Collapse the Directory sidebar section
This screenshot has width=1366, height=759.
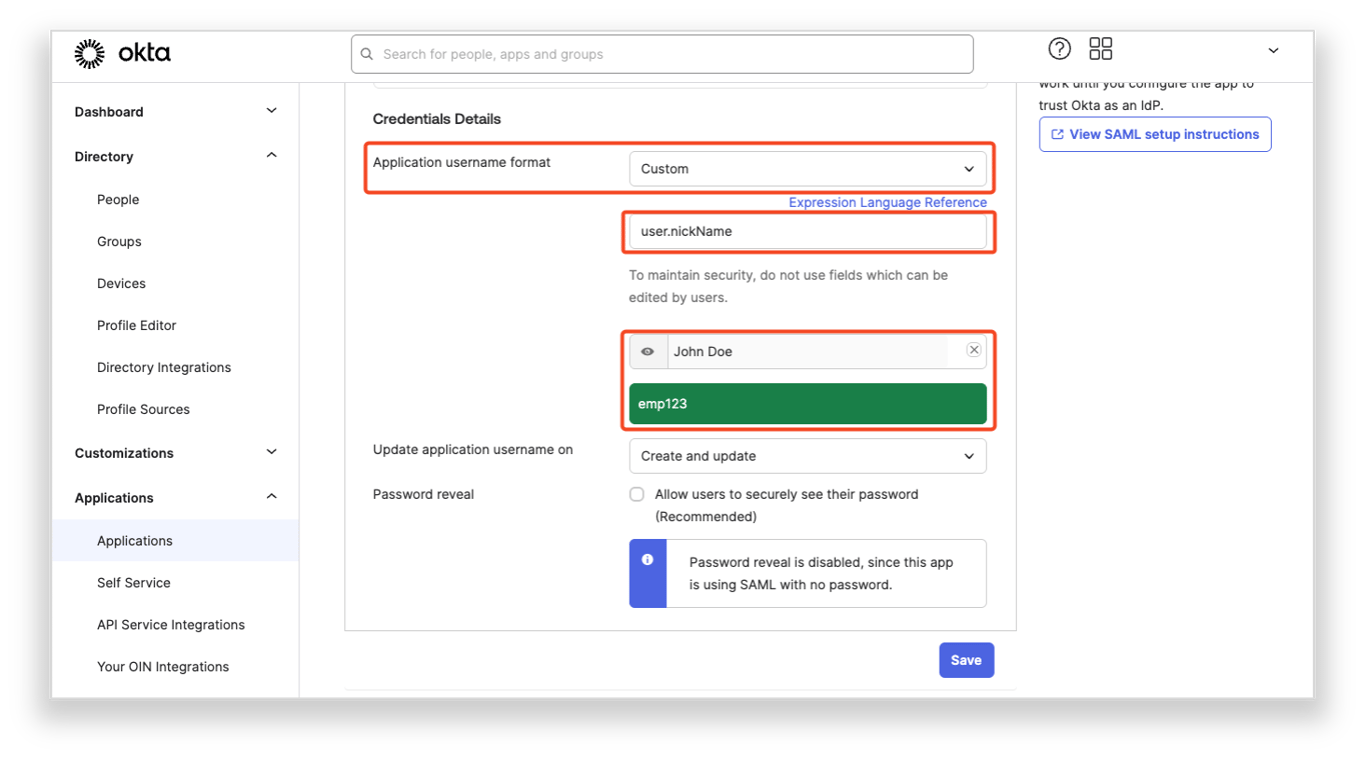click(175, 157)
